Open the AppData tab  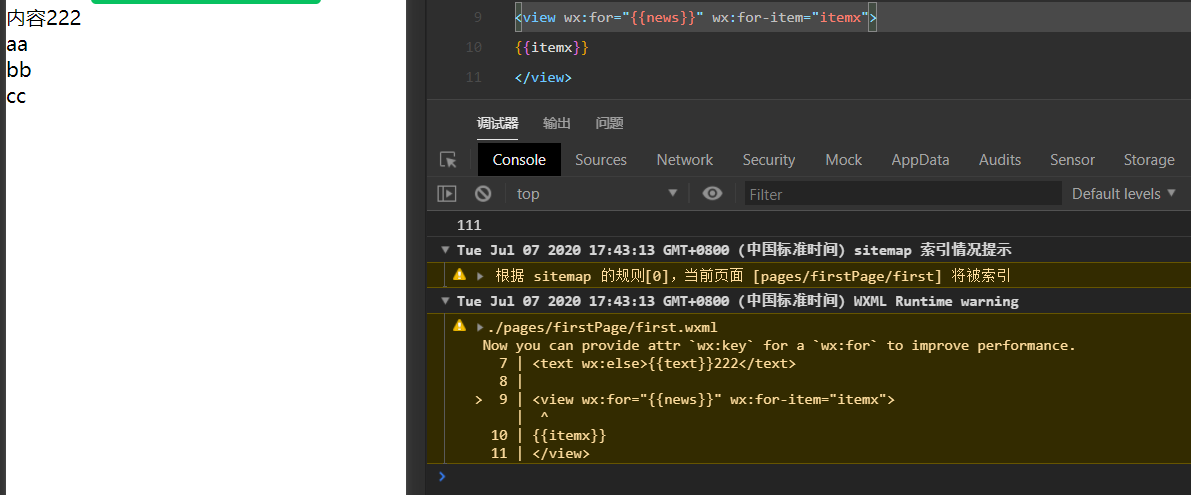coord(921,160)
